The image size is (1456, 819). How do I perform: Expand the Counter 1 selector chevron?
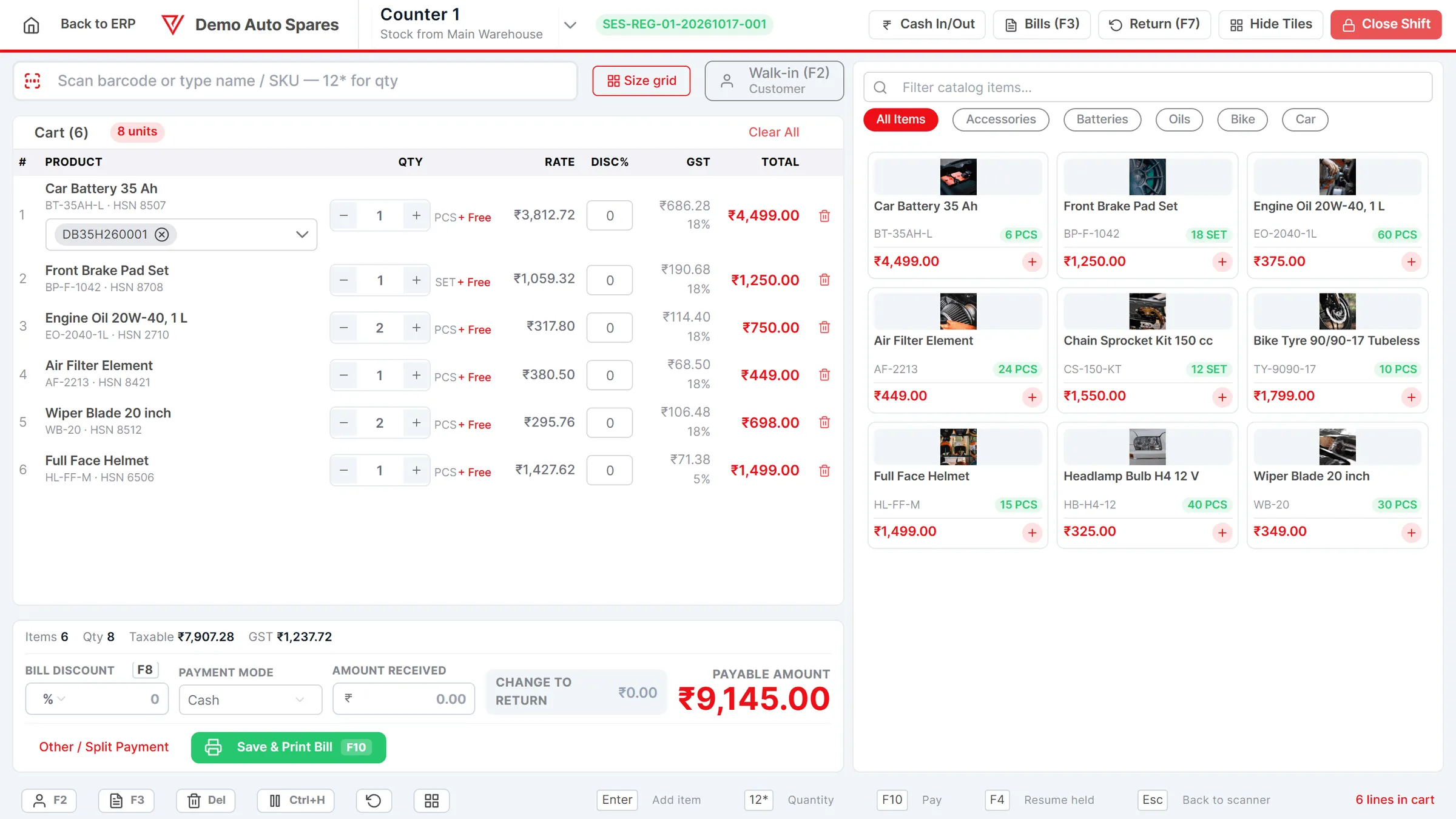point(570,25)
